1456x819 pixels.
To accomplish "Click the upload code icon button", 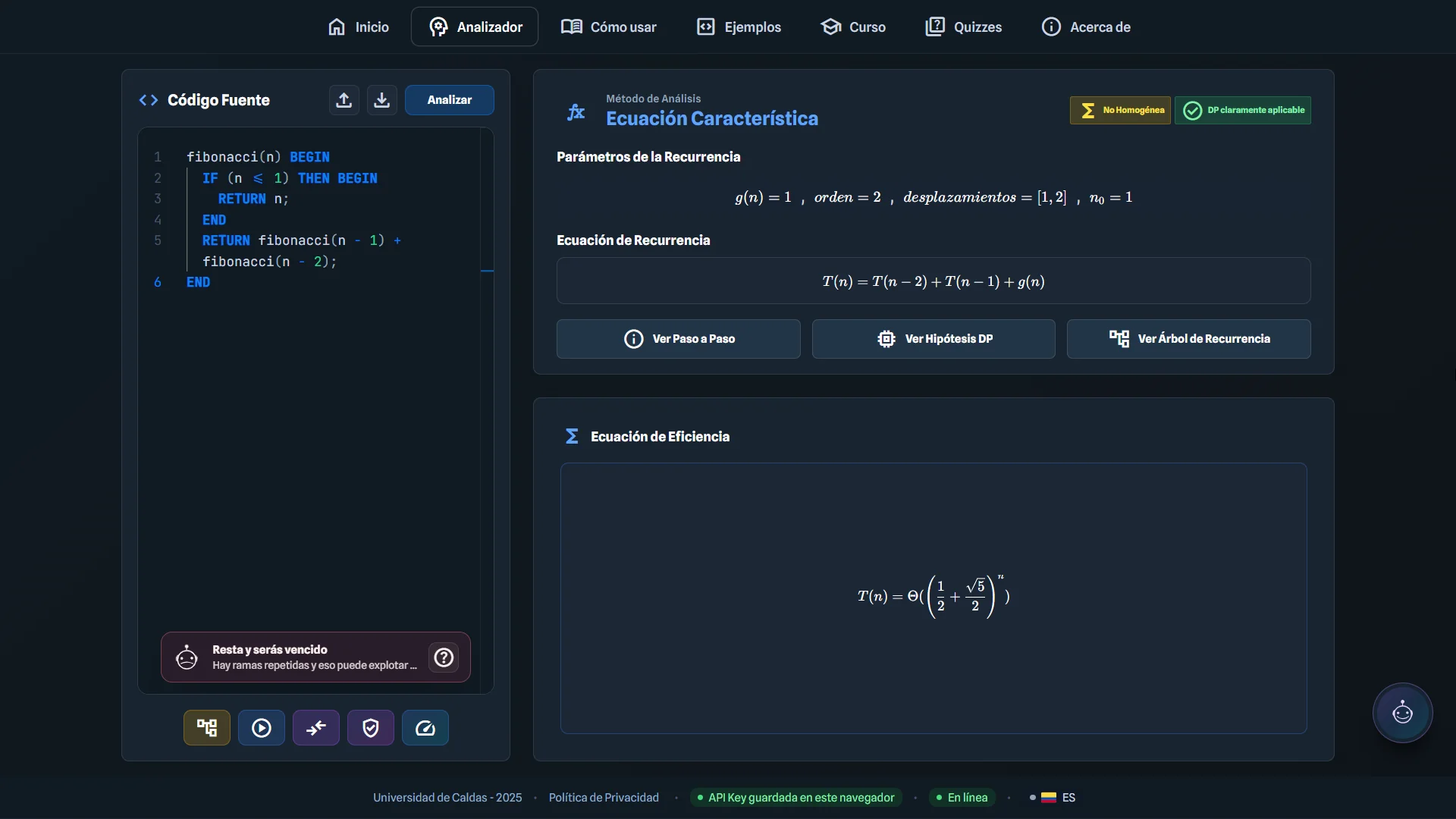I will point(344,100).
